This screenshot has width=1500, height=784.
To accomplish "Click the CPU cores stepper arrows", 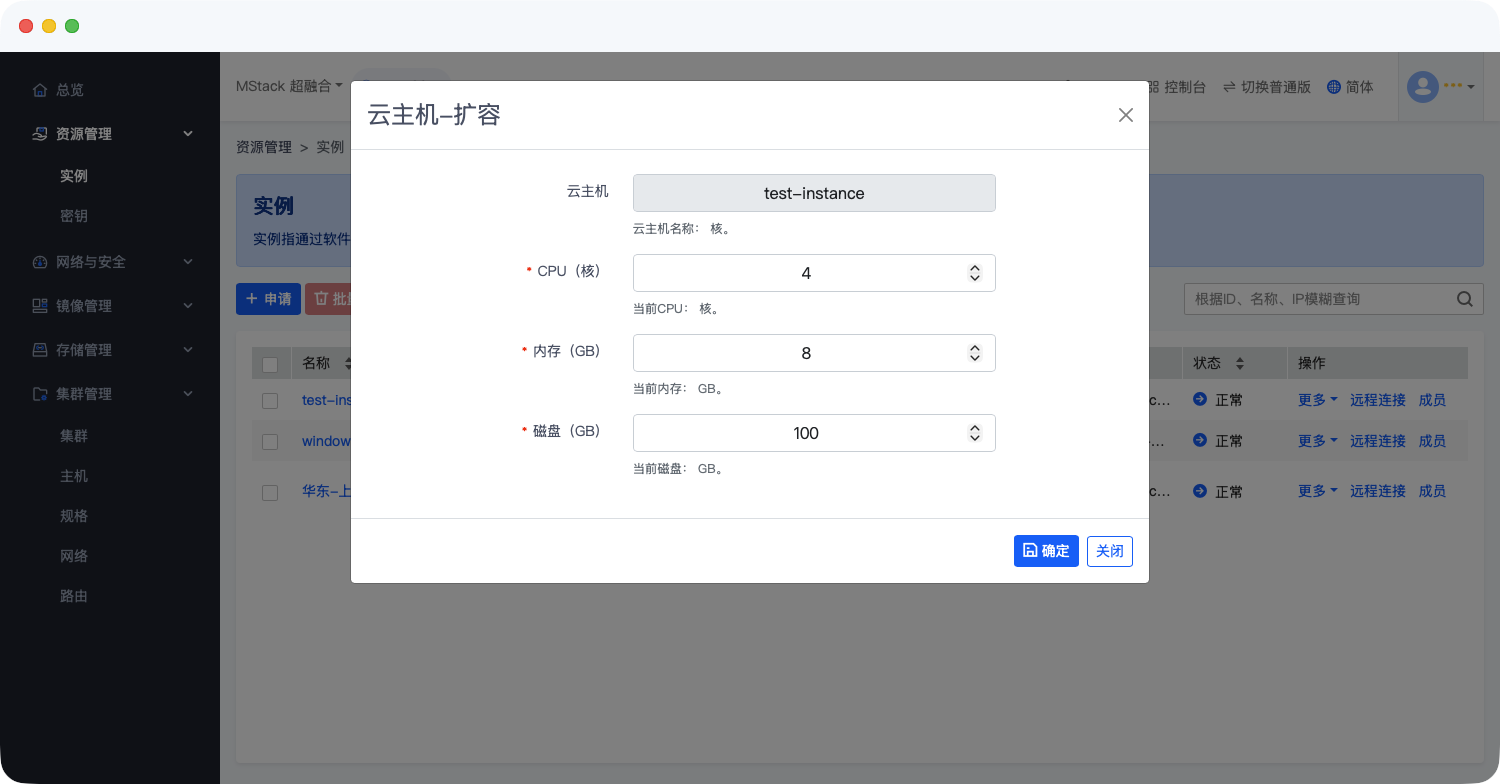I will [x=974, y=273].
